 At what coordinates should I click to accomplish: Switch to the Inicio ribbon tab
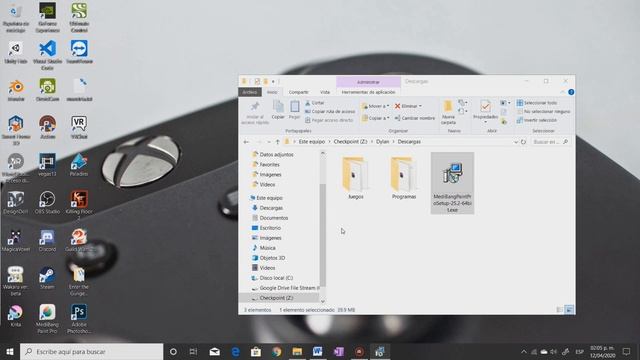point(272,92)
